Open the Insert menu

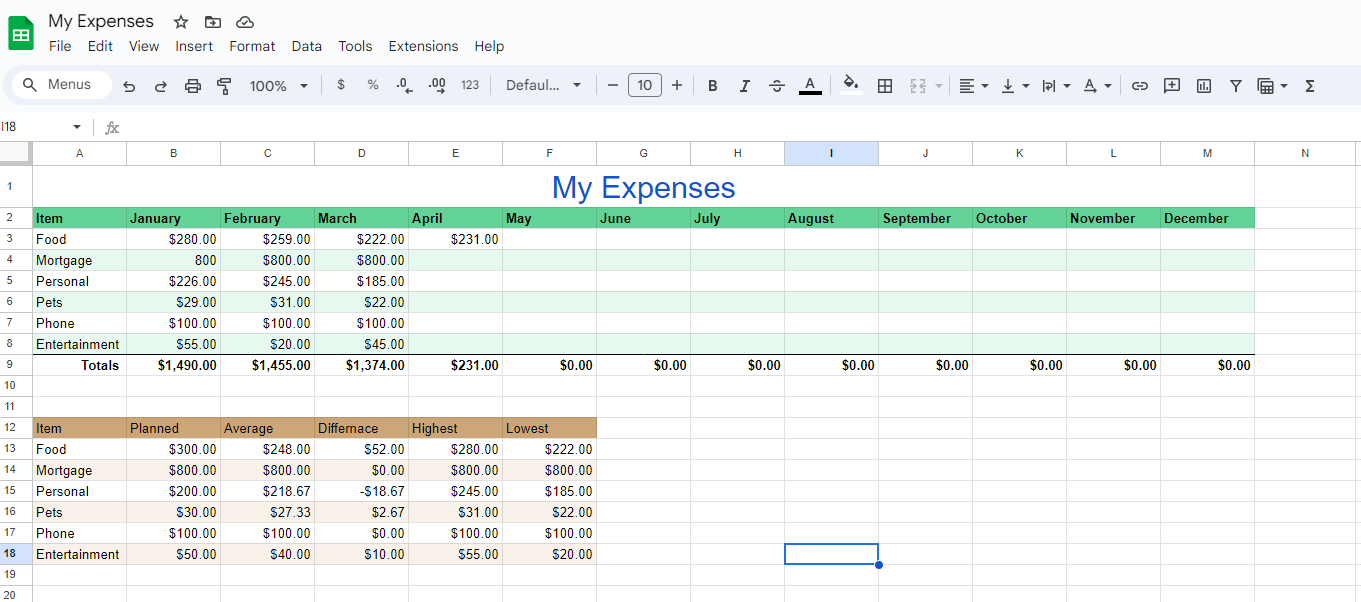pos(194,46)
